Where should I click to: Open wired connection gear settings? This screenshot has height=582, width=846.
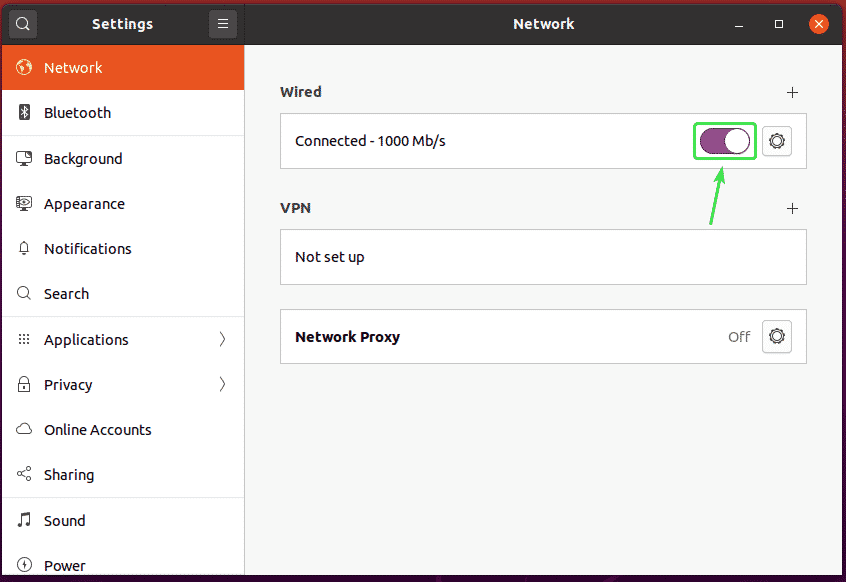click(x=777, y=142)
